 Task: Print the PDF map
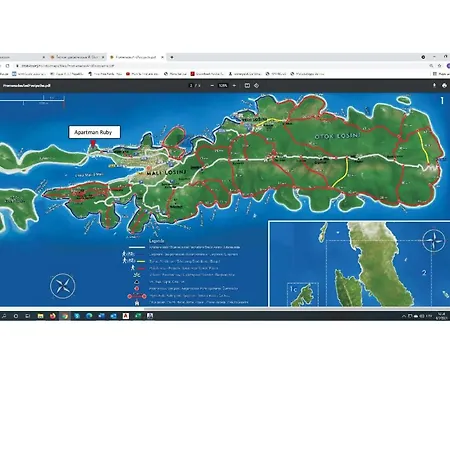click(x=444, y=85)
